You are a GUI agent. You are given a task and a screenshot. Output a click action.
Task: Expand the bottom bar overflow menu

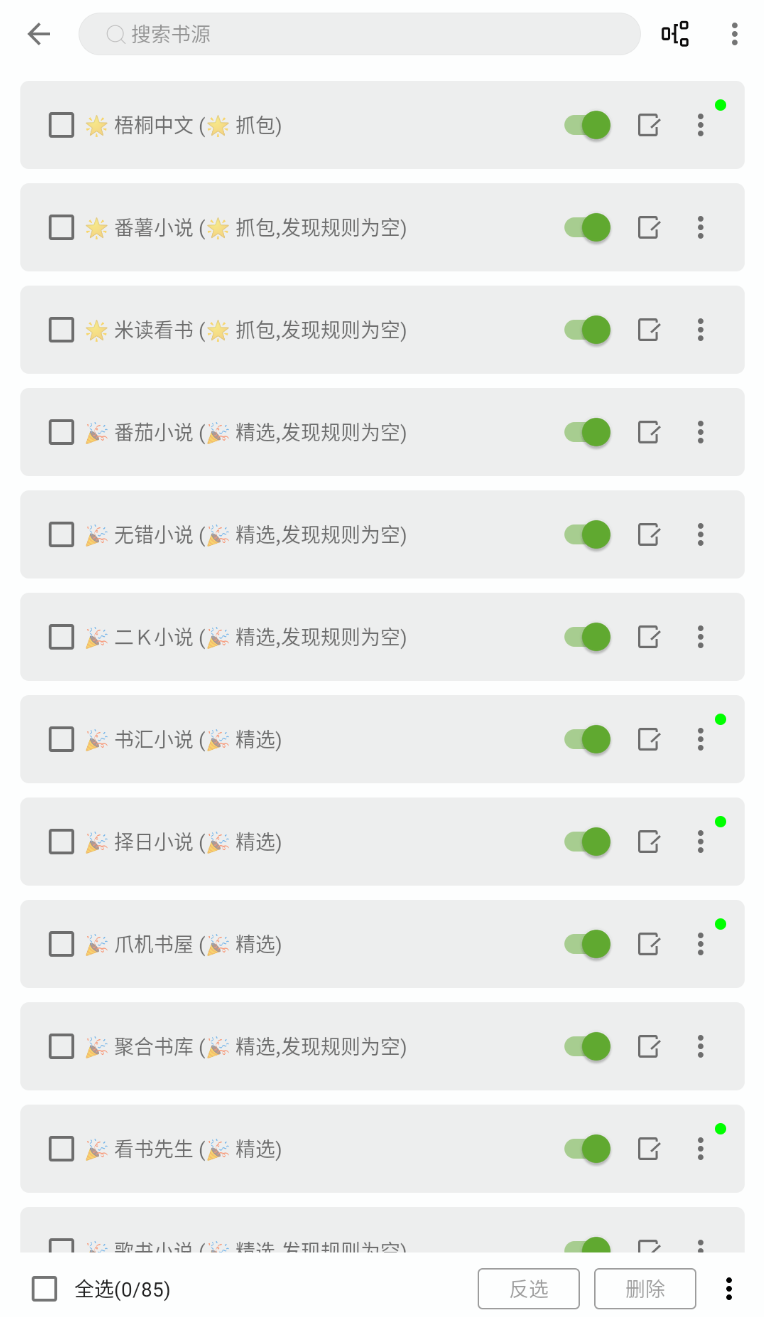pyautogui.click(x=729, y=1289)
